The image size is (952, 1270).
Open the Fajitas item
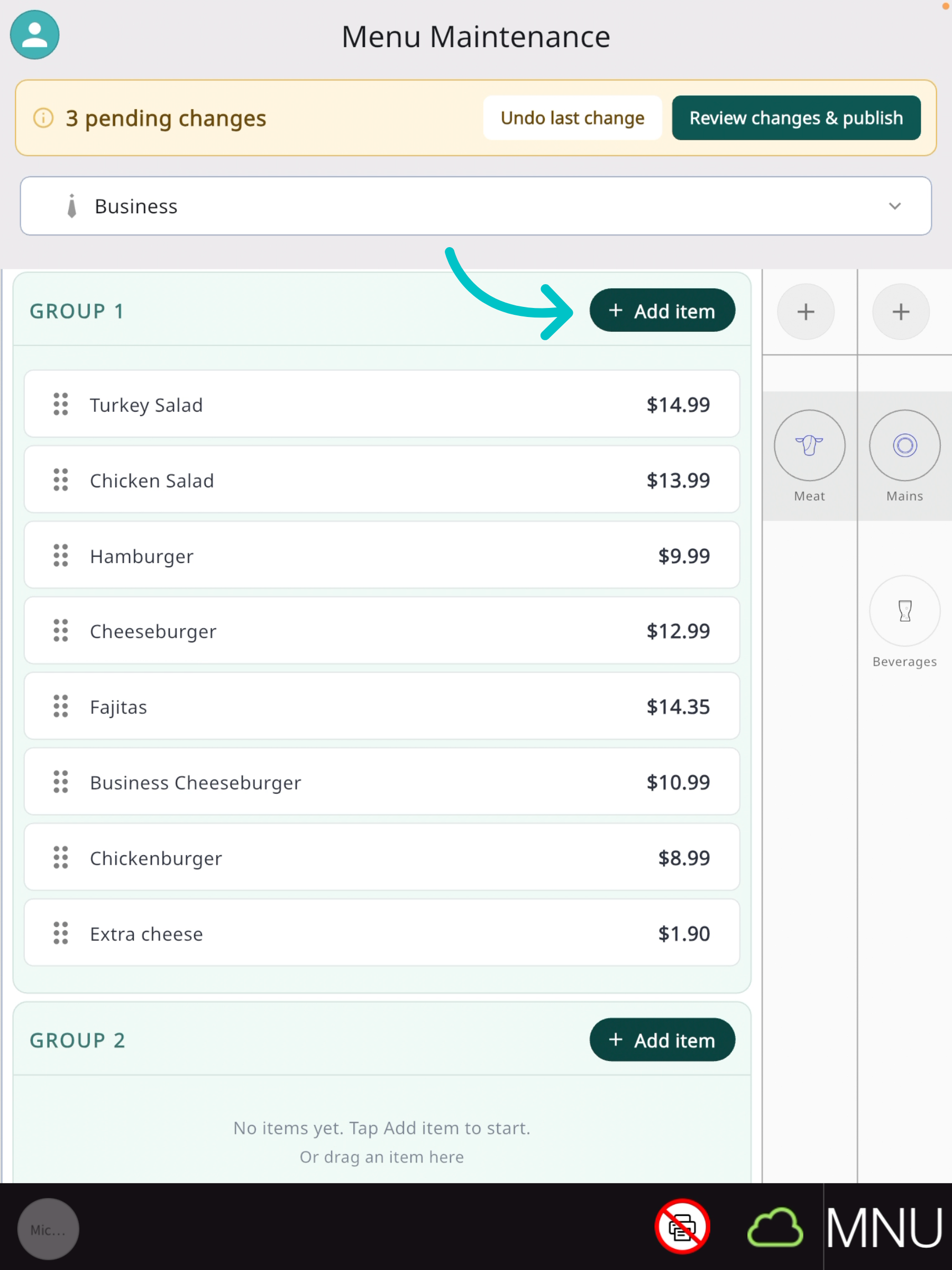pos(382,706)
